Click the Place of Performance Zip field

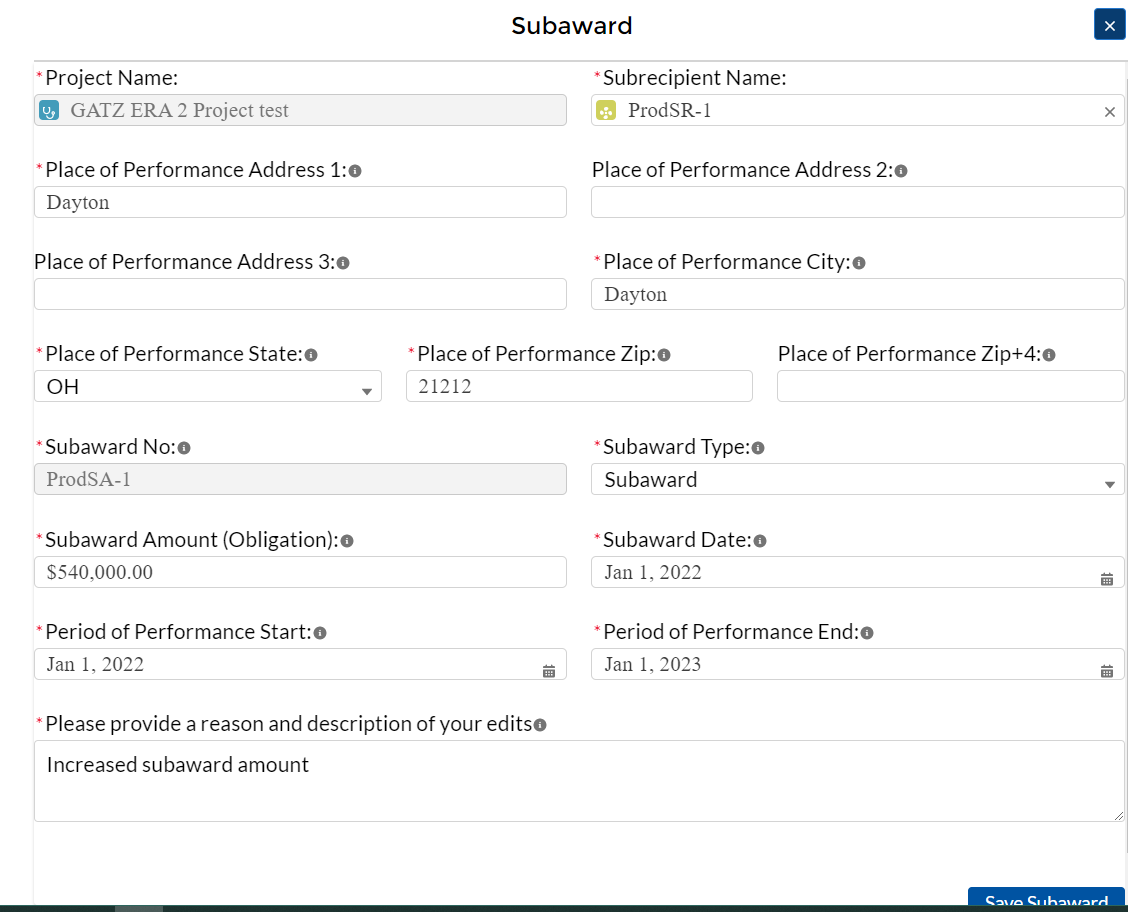(x=579, y=386)
